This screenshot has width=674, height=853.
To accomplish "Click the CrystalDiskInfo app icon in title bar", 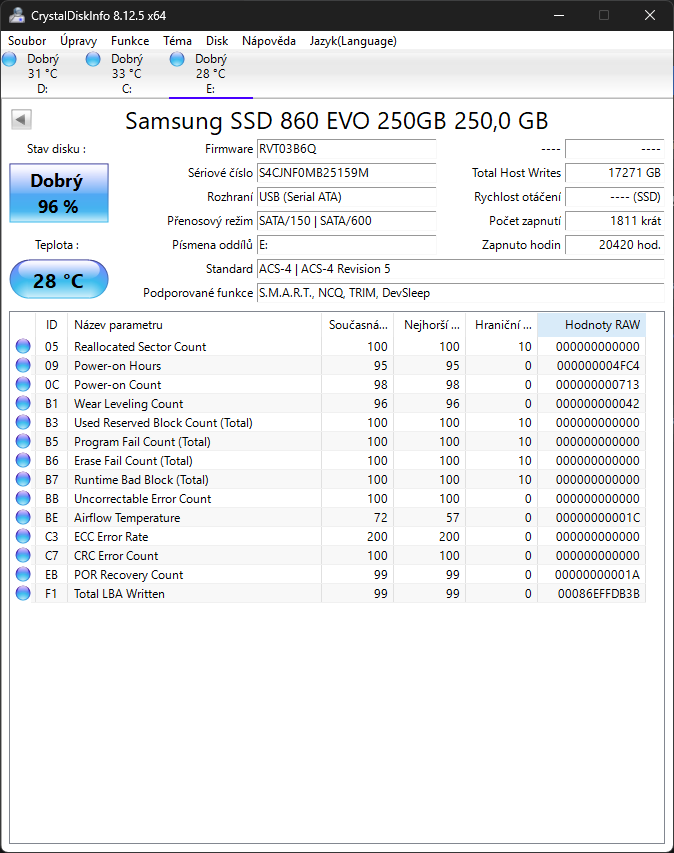I will [17, 15].
